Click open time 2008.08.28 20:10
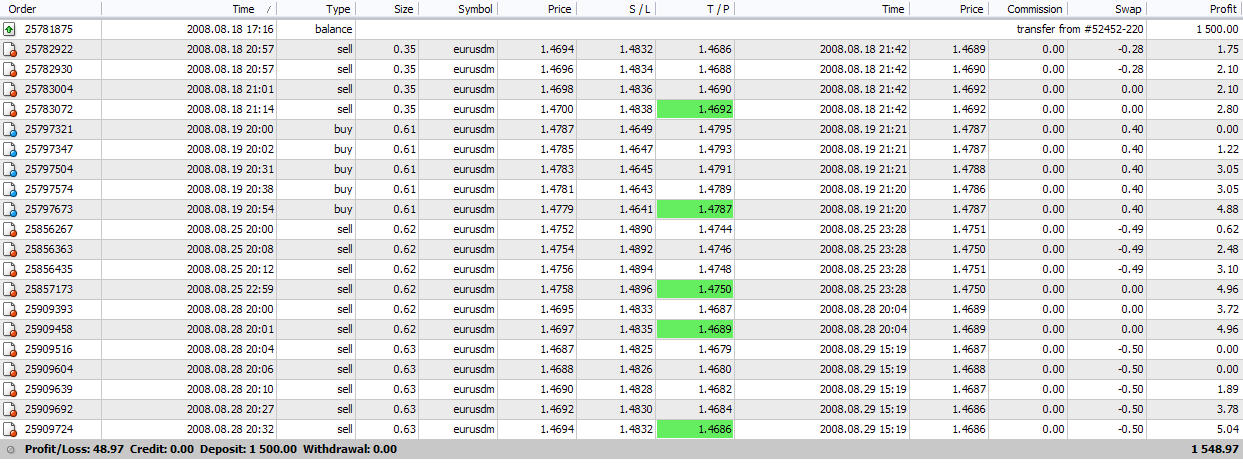The width and height of the screenshot is (1243, 465). [x=230, y=389]
